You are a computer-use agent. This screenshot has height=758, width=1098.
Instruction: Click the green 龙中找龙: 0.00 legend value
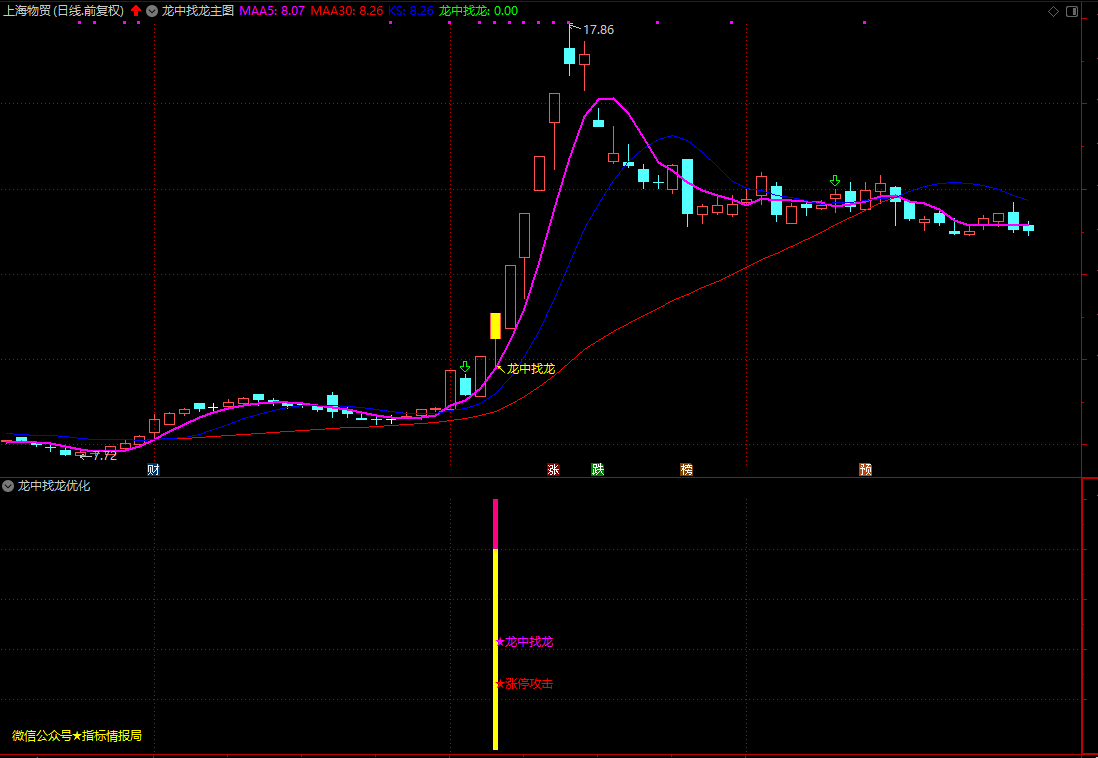click(478, 11)
